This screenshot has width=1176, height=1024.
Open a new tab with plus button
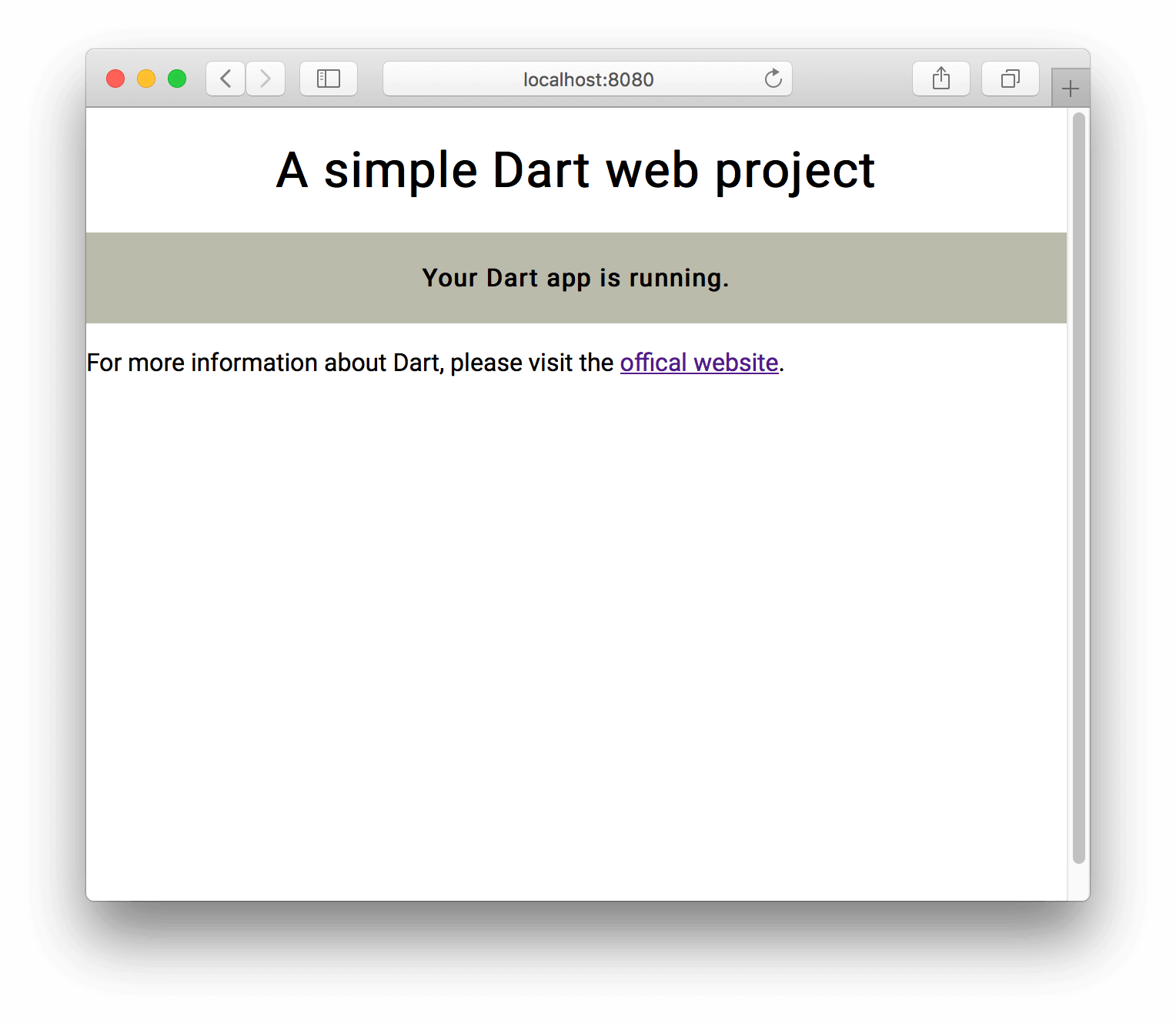1071,89
